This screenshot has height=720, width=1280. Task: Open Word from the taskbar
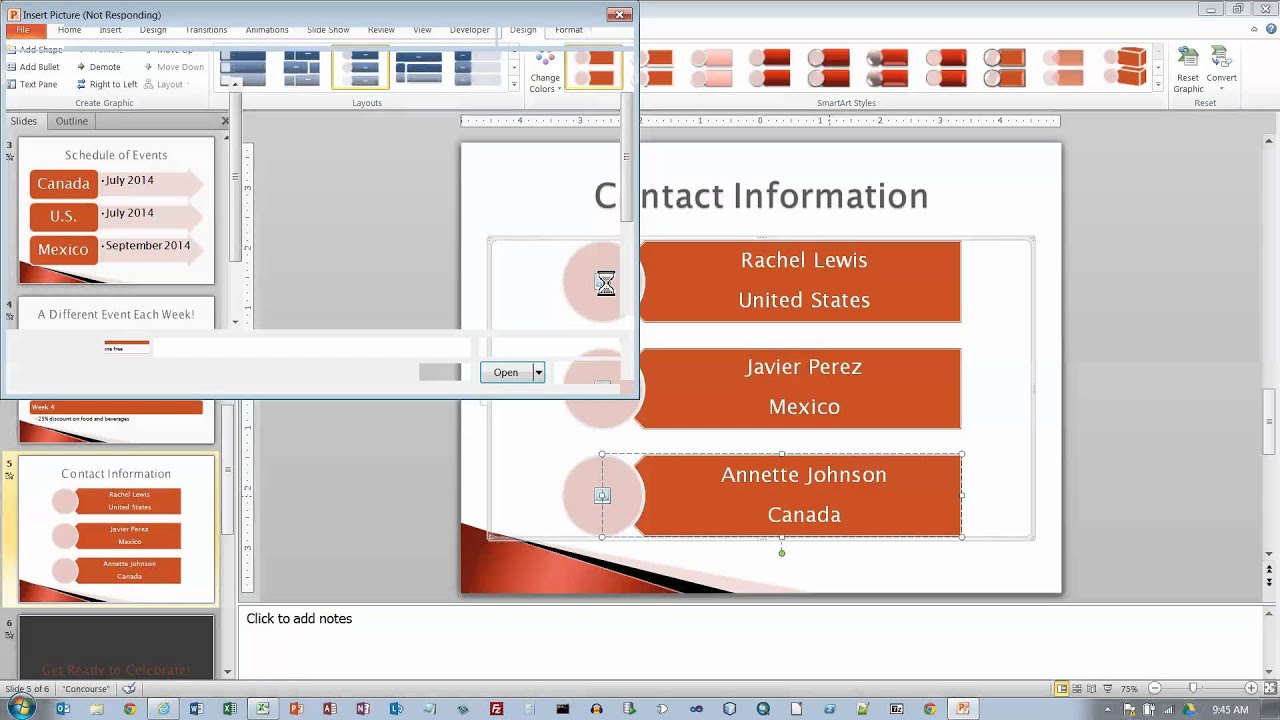click(x=196, y=708)
